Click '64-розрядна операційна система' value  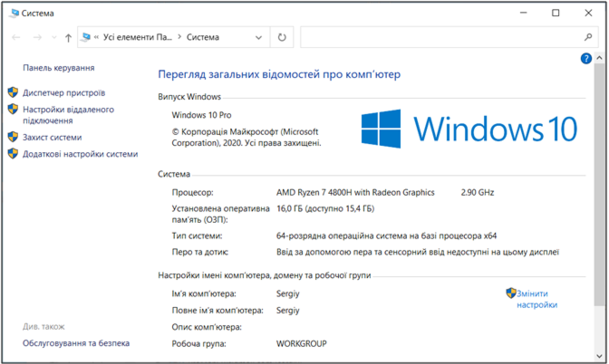(386, 236)
